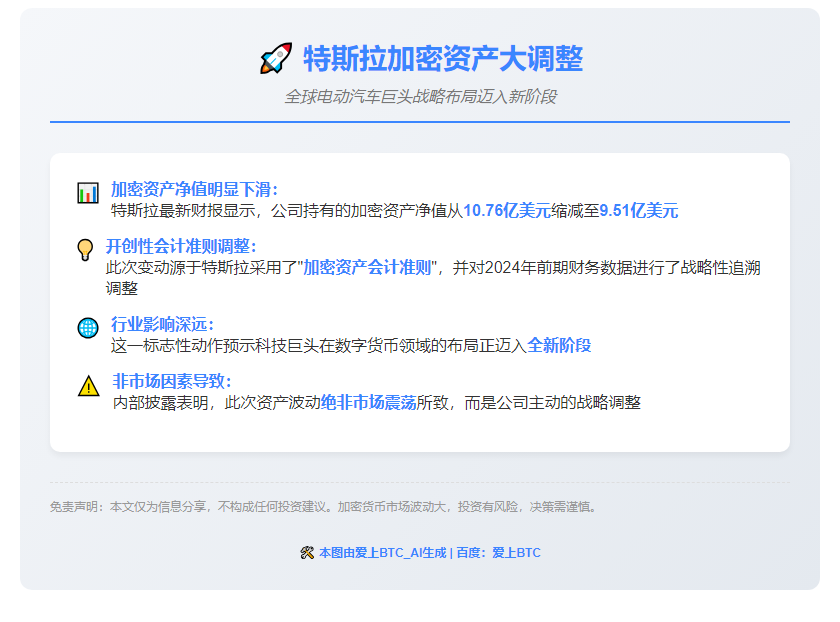Click the disclaimer text starting with 免责声明

[x=324, y=507]
